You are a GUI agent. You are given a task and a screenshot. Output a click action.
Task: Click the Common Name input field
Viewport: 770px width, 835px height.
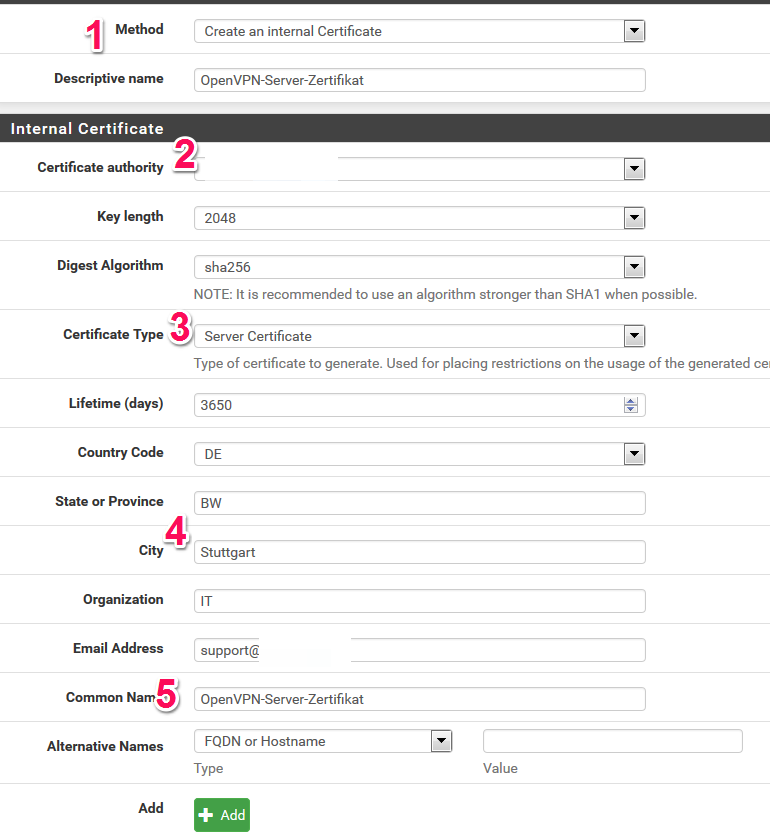(x=420, y=699)
